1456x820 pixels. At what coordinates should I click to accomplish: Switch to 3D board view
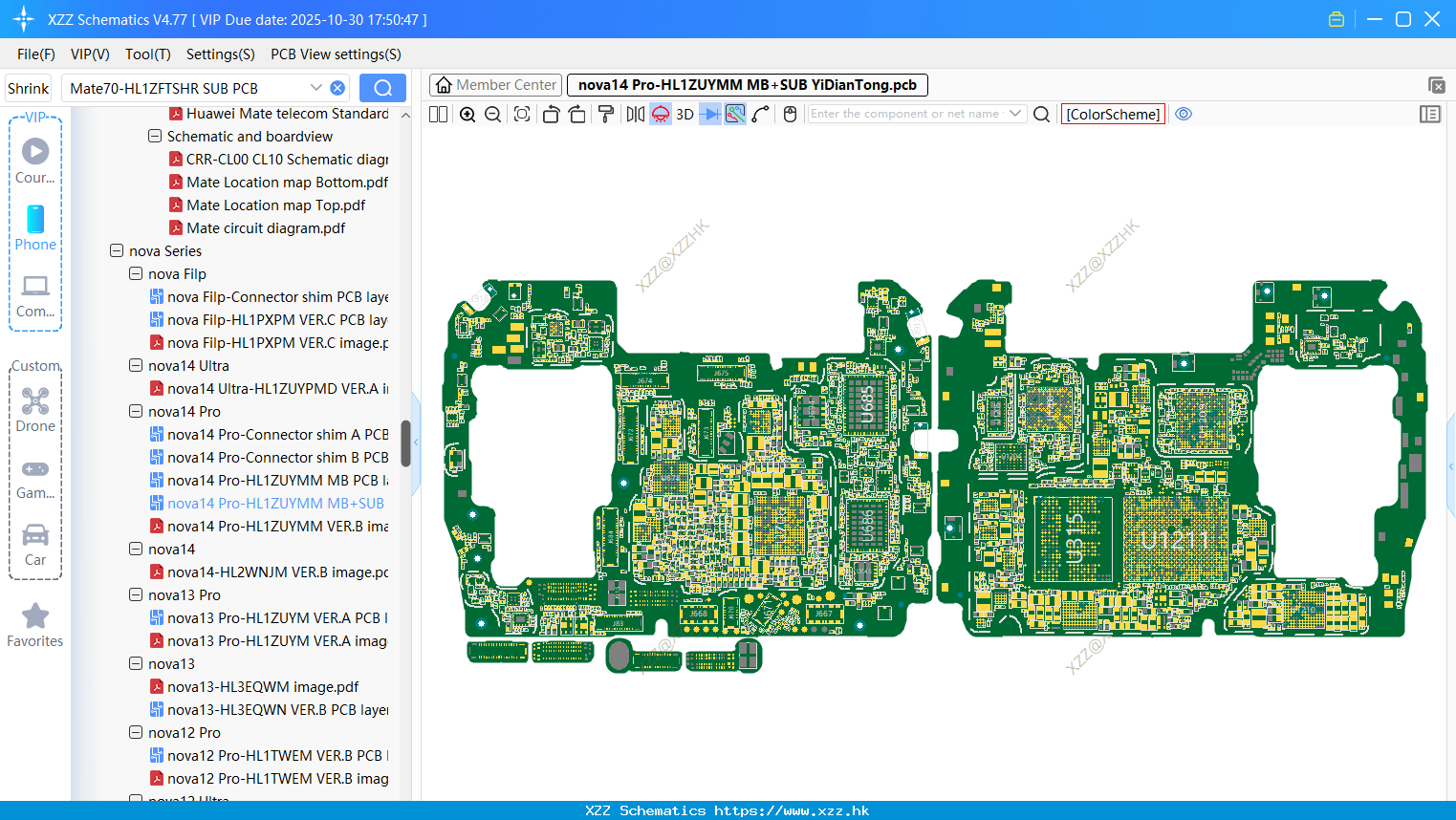click(x=685, y=114)
